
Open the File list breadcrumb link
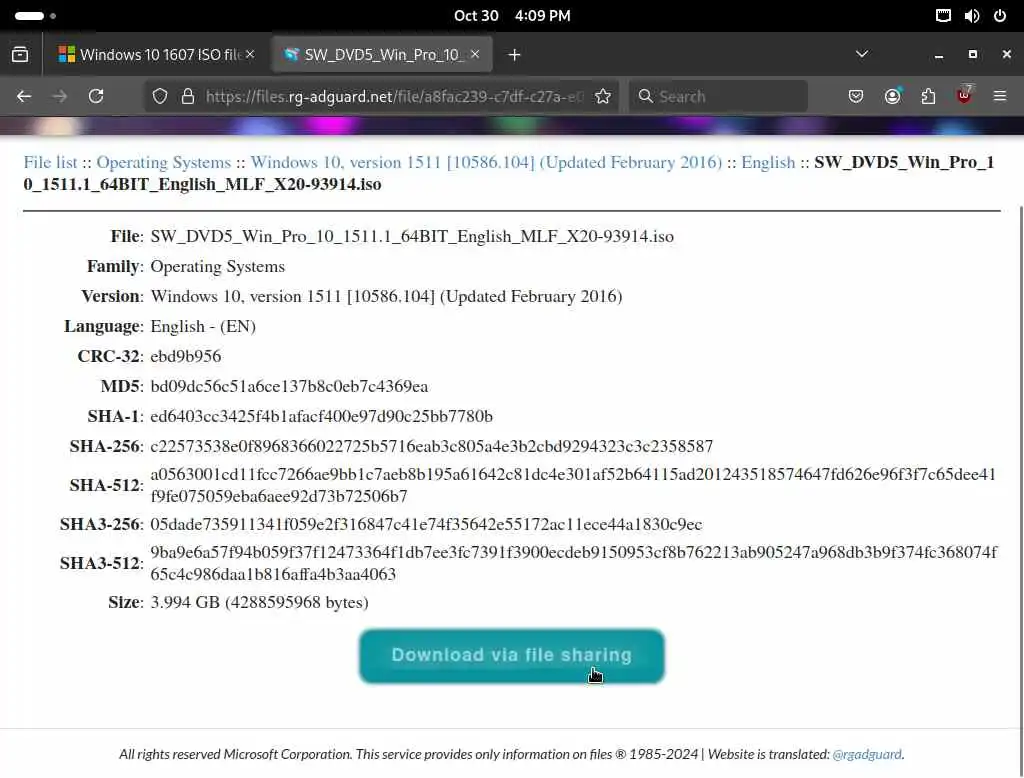point(50,163)
